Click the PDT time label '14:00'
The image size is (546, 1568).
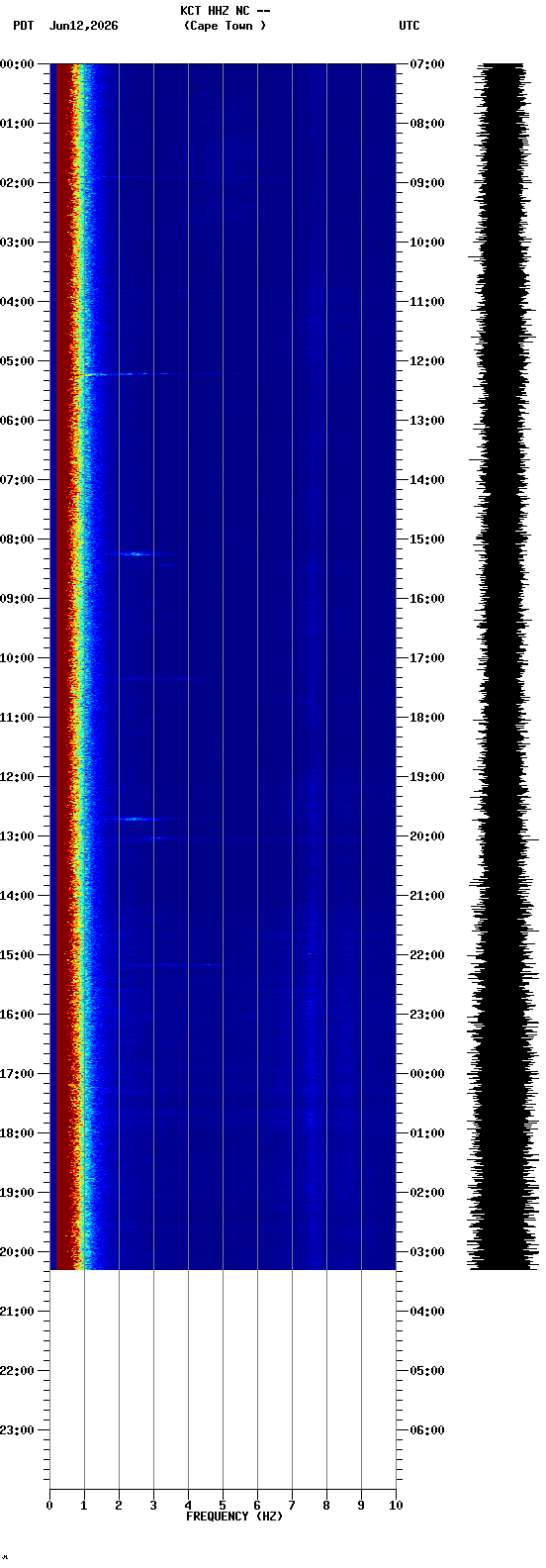click(x=18, y=896)
